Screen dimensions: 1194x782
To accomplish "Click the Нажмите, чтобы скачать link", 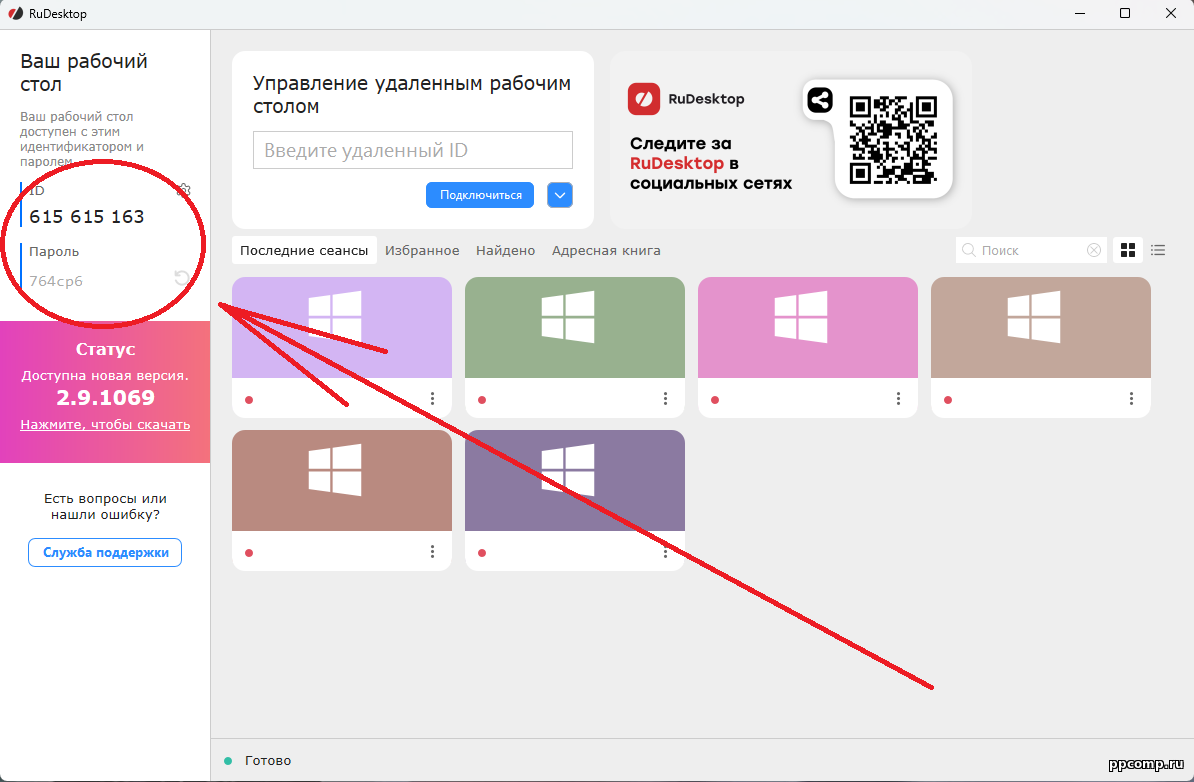I will tap(105, 425).
